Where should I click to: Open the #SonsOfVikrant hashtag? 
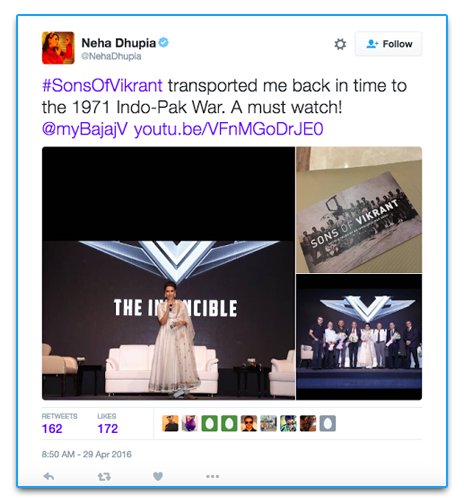click(102, 86)
